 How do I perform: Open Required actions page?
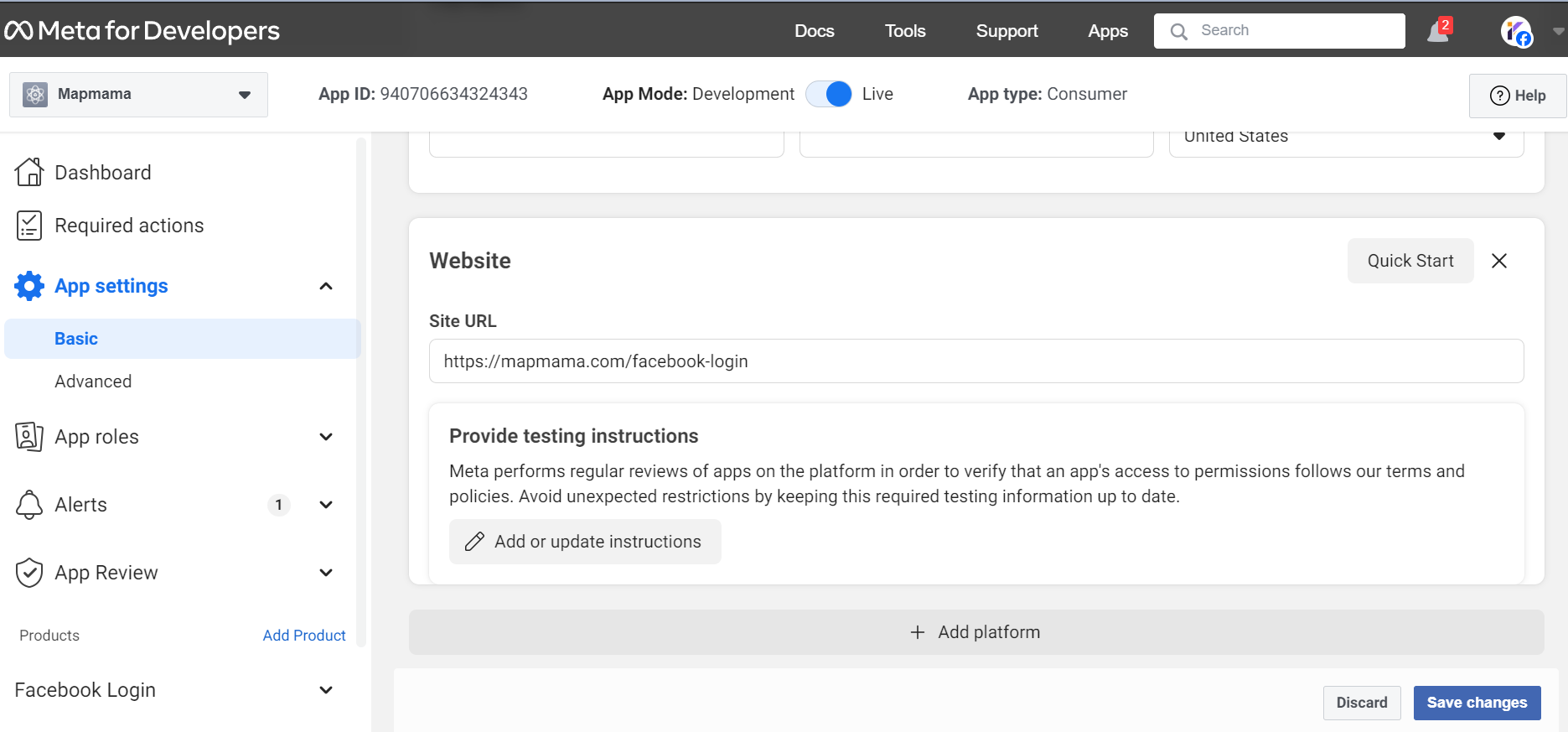129,226
